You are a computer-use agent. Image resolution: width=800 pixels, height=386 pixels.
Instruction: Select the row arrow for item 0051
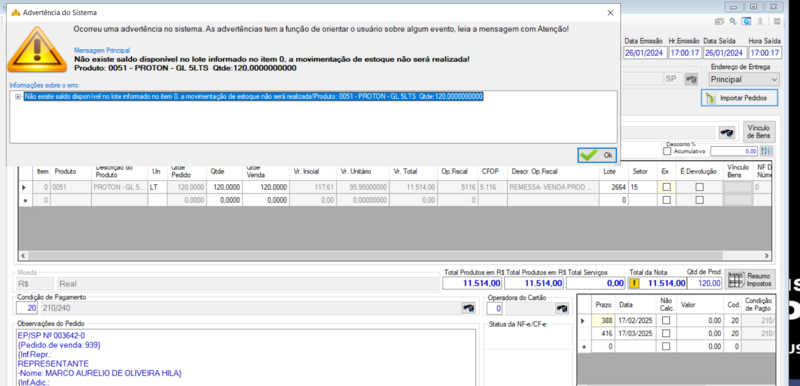[x=25, y=188]
